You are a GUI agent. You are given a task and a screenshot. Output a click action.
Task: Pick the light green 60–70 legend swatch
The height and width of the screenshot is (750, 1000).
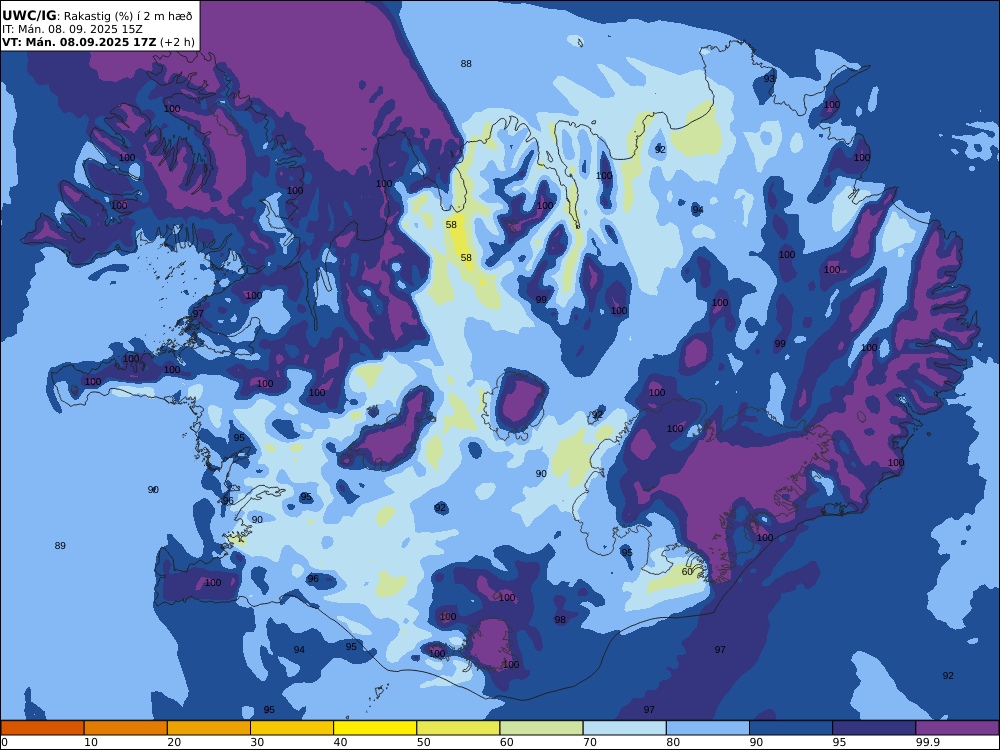point(541,728)
